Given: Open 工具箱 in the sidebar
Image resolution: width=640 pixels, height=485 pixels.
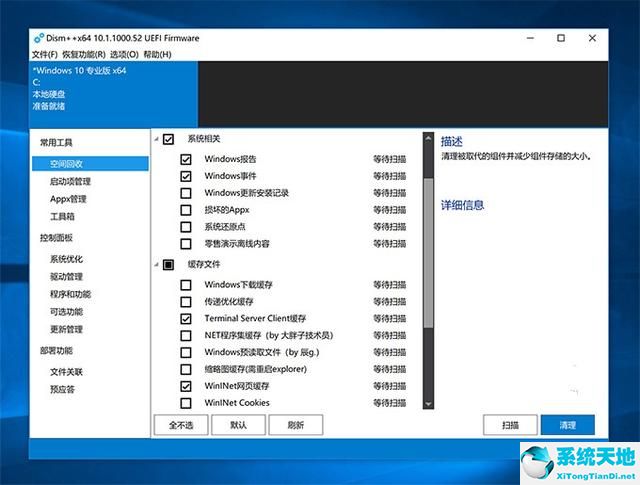Looking at the screenshot, I should (x=62, y=216).
